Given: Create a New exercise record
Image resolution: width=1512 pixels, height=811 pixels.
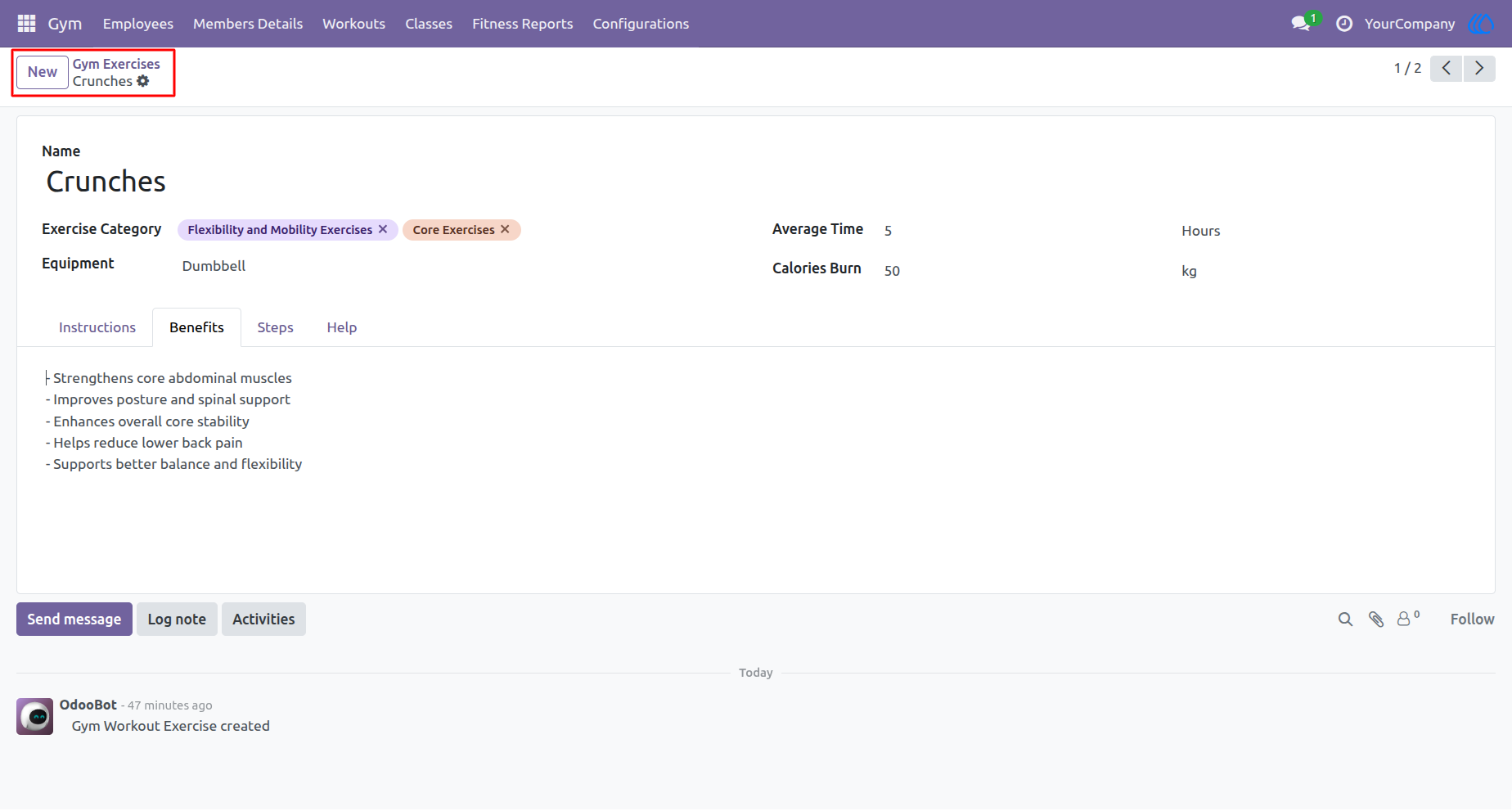Looking at the screenshot, I should pos(43,72).
